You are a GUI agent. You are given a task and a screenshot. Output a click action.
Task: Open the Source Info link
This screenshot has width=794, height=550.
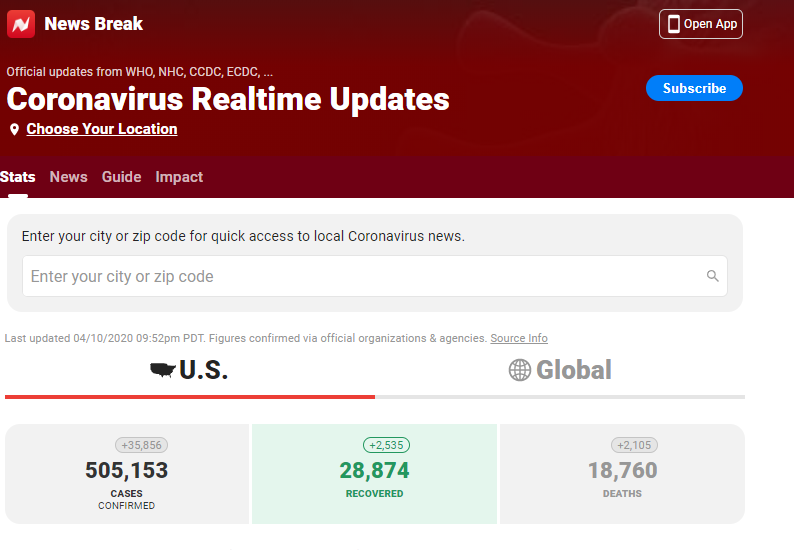point(518,339)
